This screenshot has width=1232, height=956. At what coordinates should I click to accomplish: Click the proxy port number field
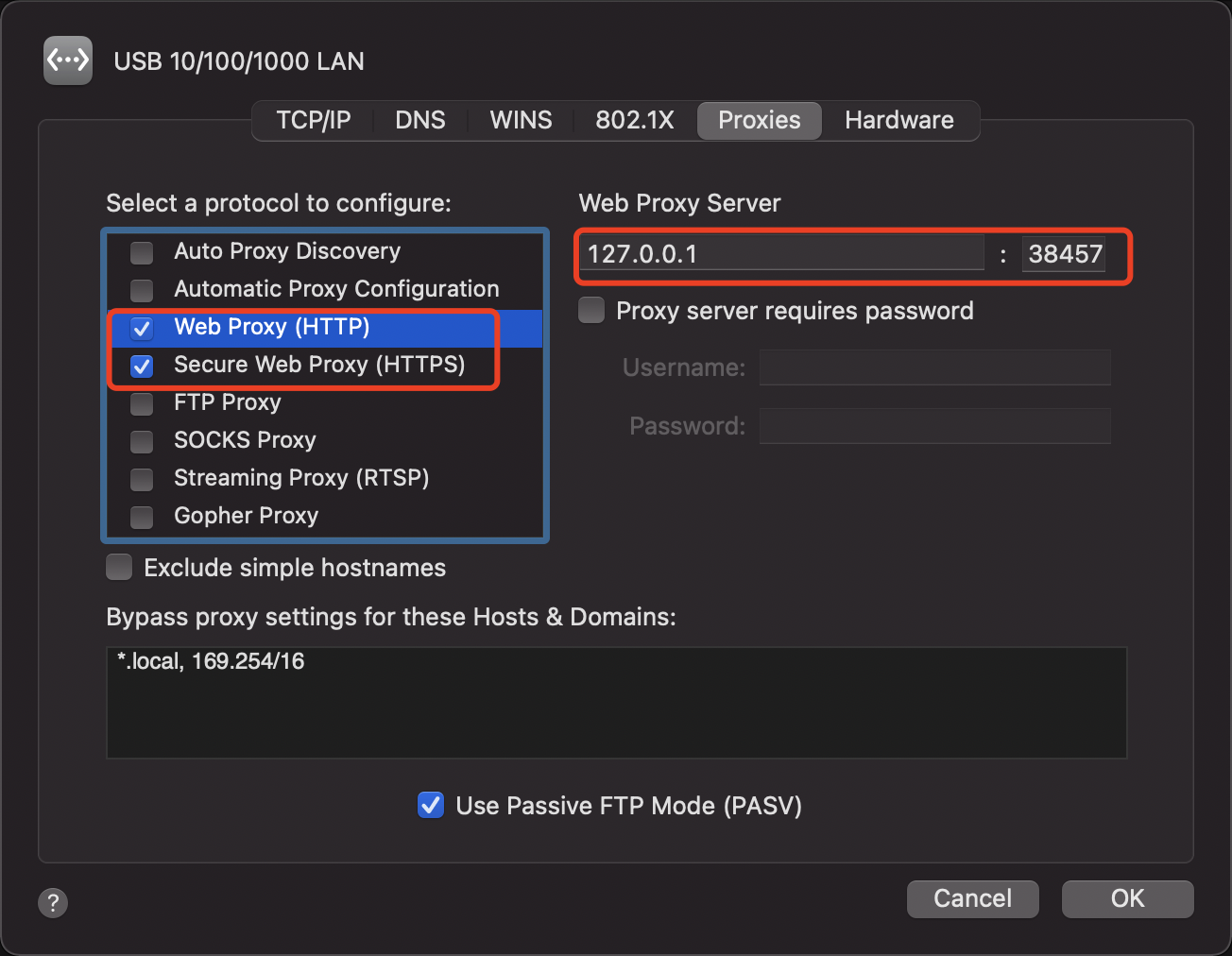[1065, 254]
